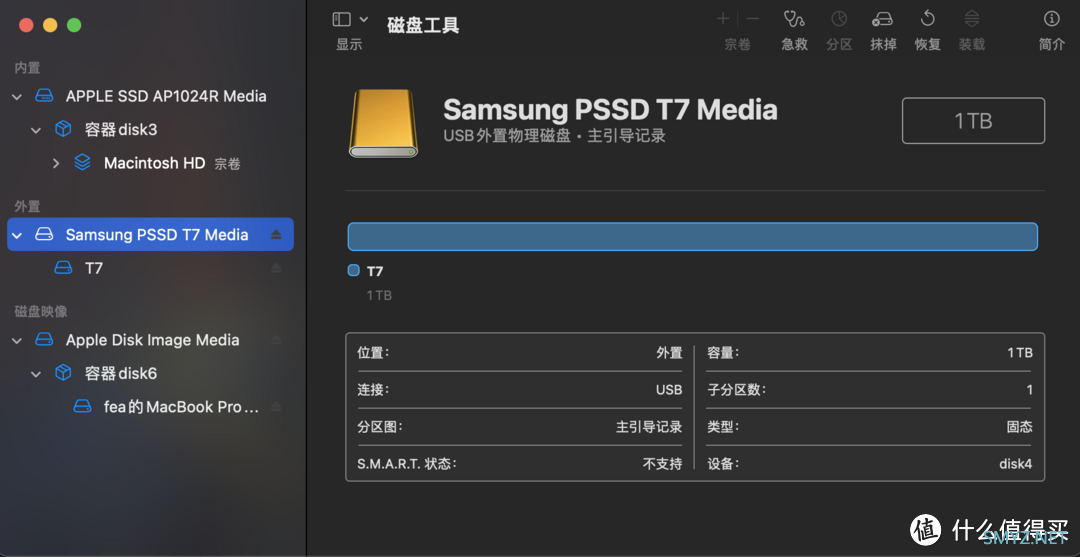1080x557 pixels.
Task: Click the fea的MacBook Pro drive icon
Action: [83, 407]
